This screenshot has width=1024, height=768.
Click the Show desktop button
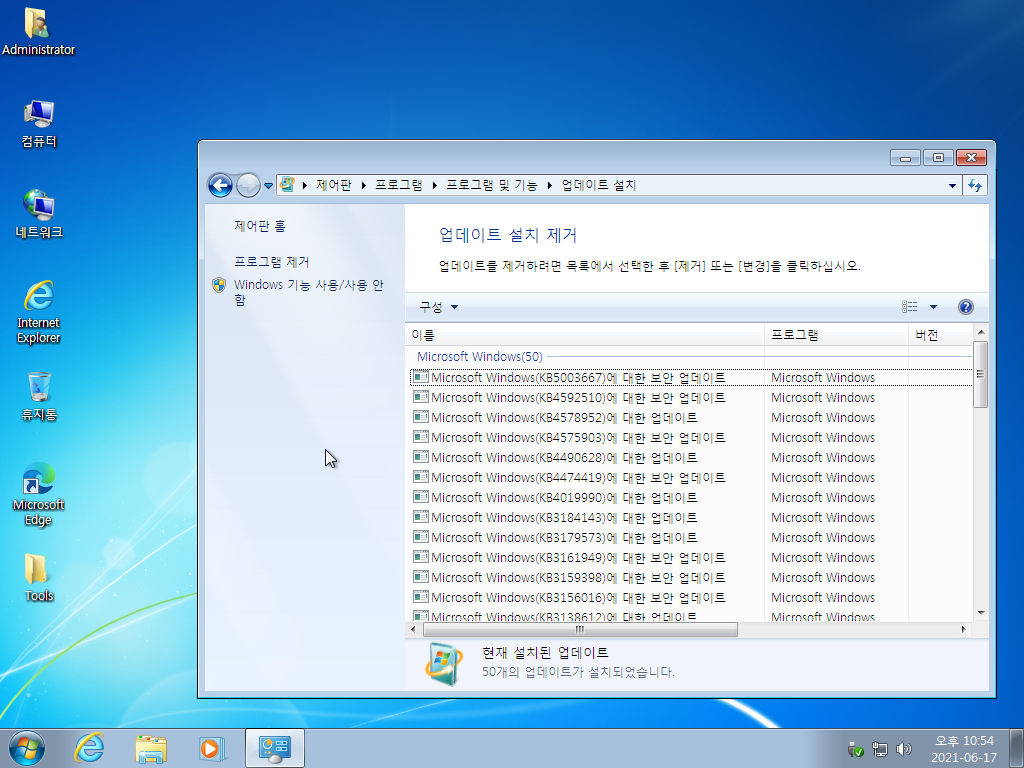point(1016,749)
